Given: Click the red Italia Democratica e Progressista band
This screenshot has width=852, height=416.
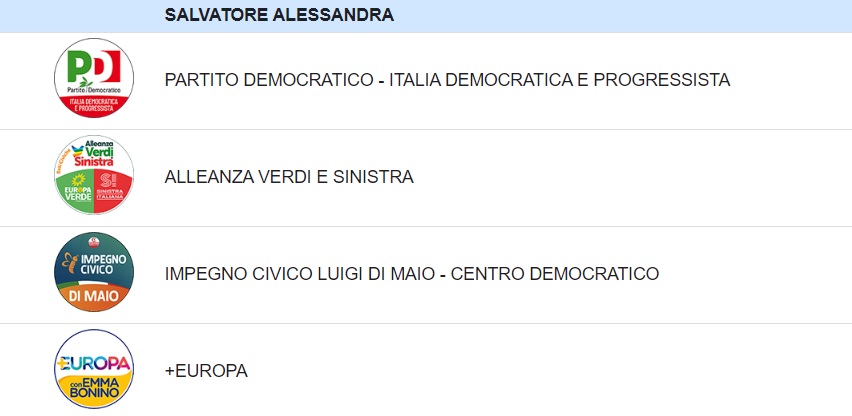Looking at the screenshot, I should [x=94, y=106].
